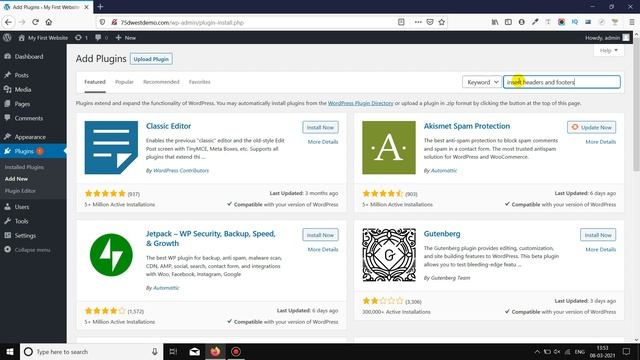Expand the Help dropdown tab

tap(609, 51)
